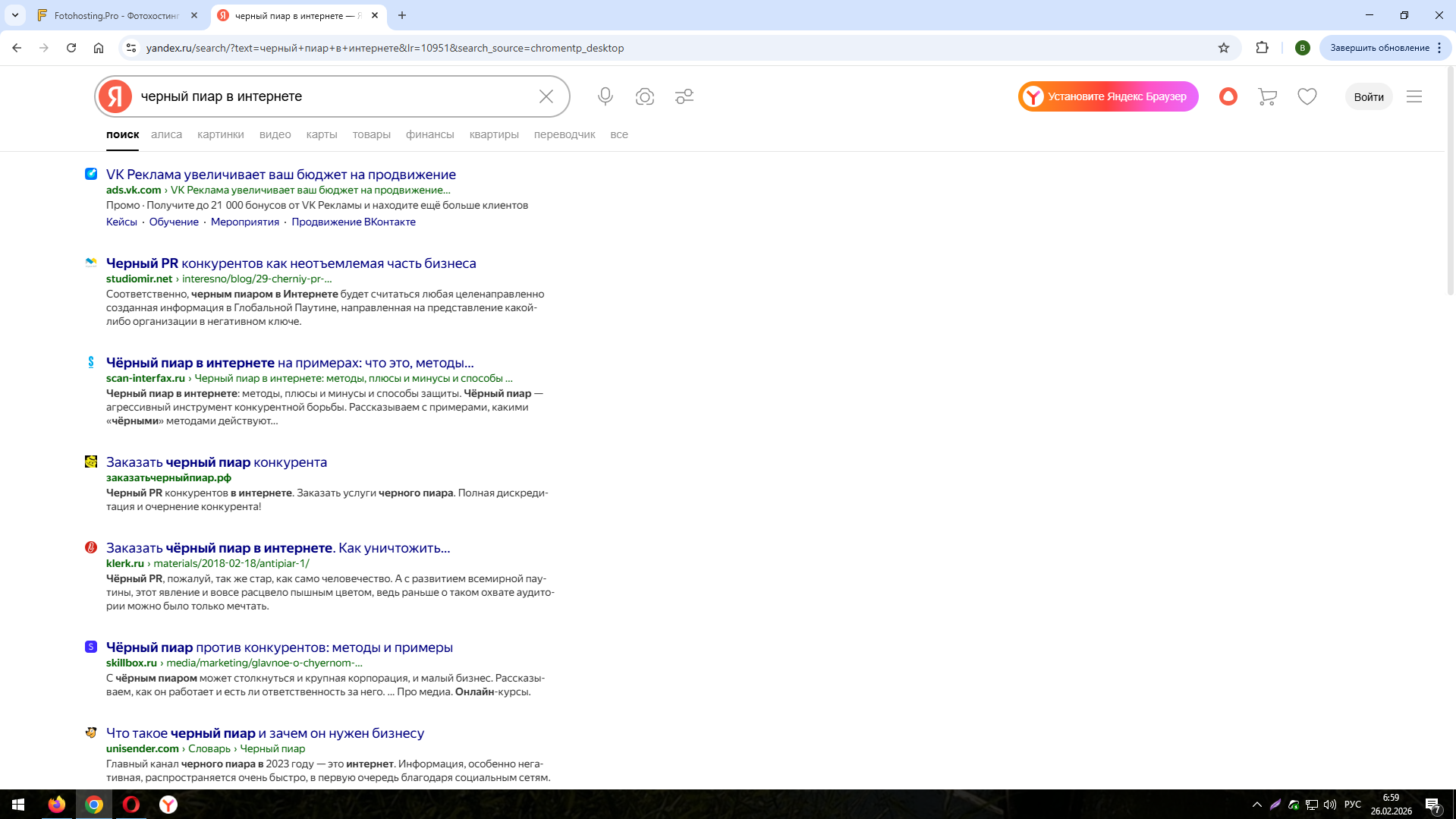1456x819 pixels.
Task: Launch Firefox from the taskbar
Action: click(x=57, y=805)
